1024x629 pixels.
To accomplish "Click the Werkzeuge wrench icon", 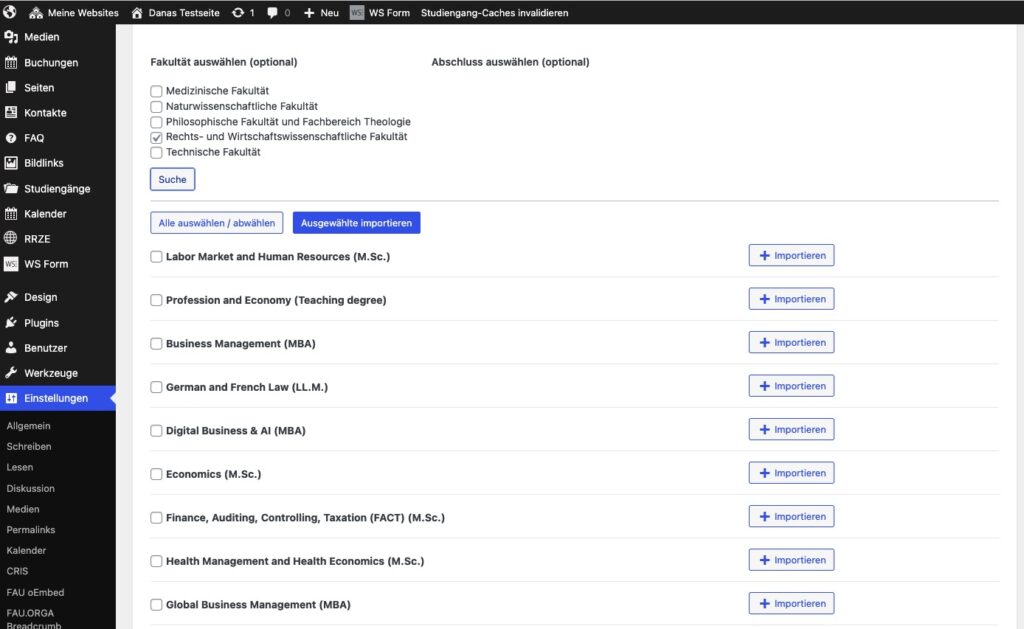I will [x=11, y=373].
